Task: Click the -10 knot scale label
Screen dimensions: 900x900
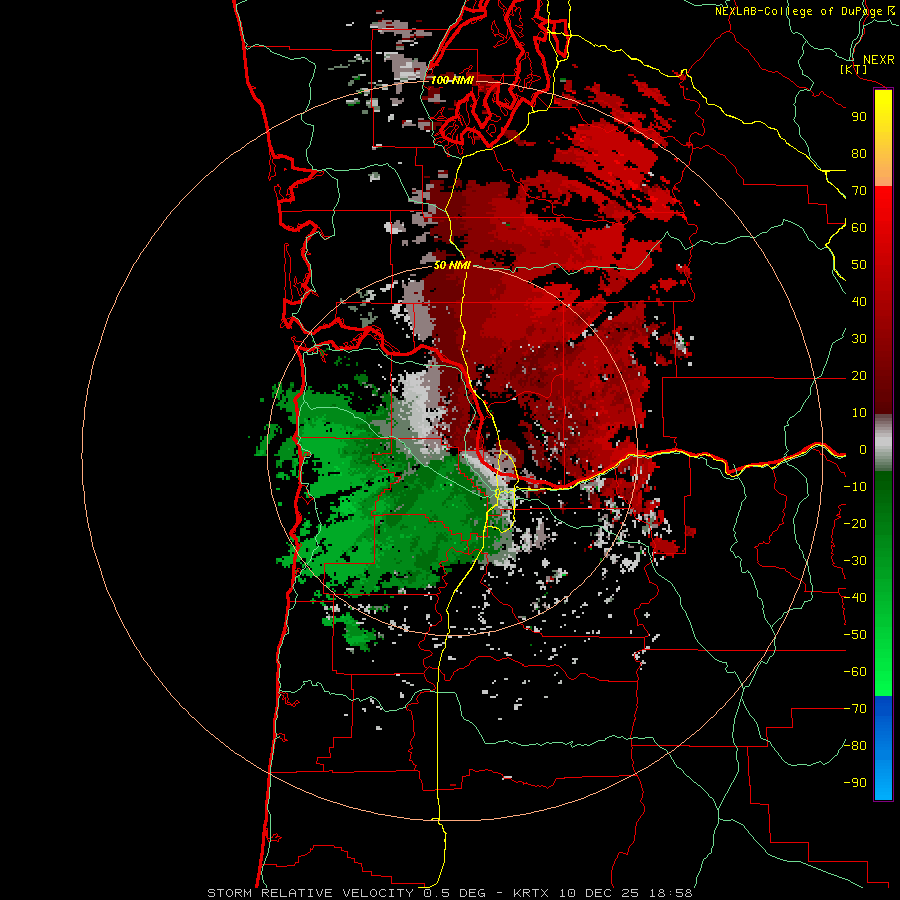Action: pos(855,487)
